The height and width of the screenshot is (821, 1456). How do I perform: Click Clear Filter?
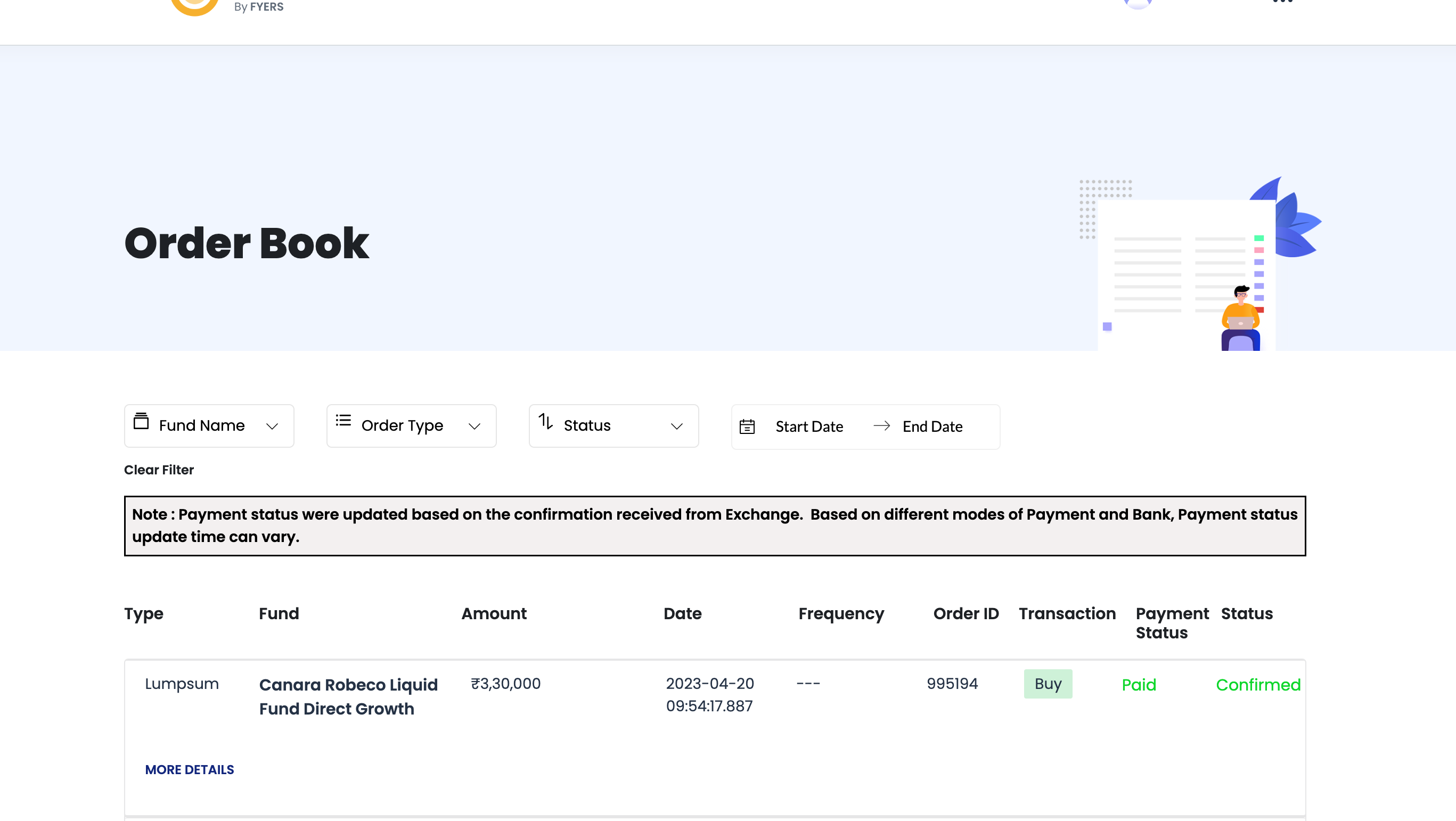[x=159, y=470]
